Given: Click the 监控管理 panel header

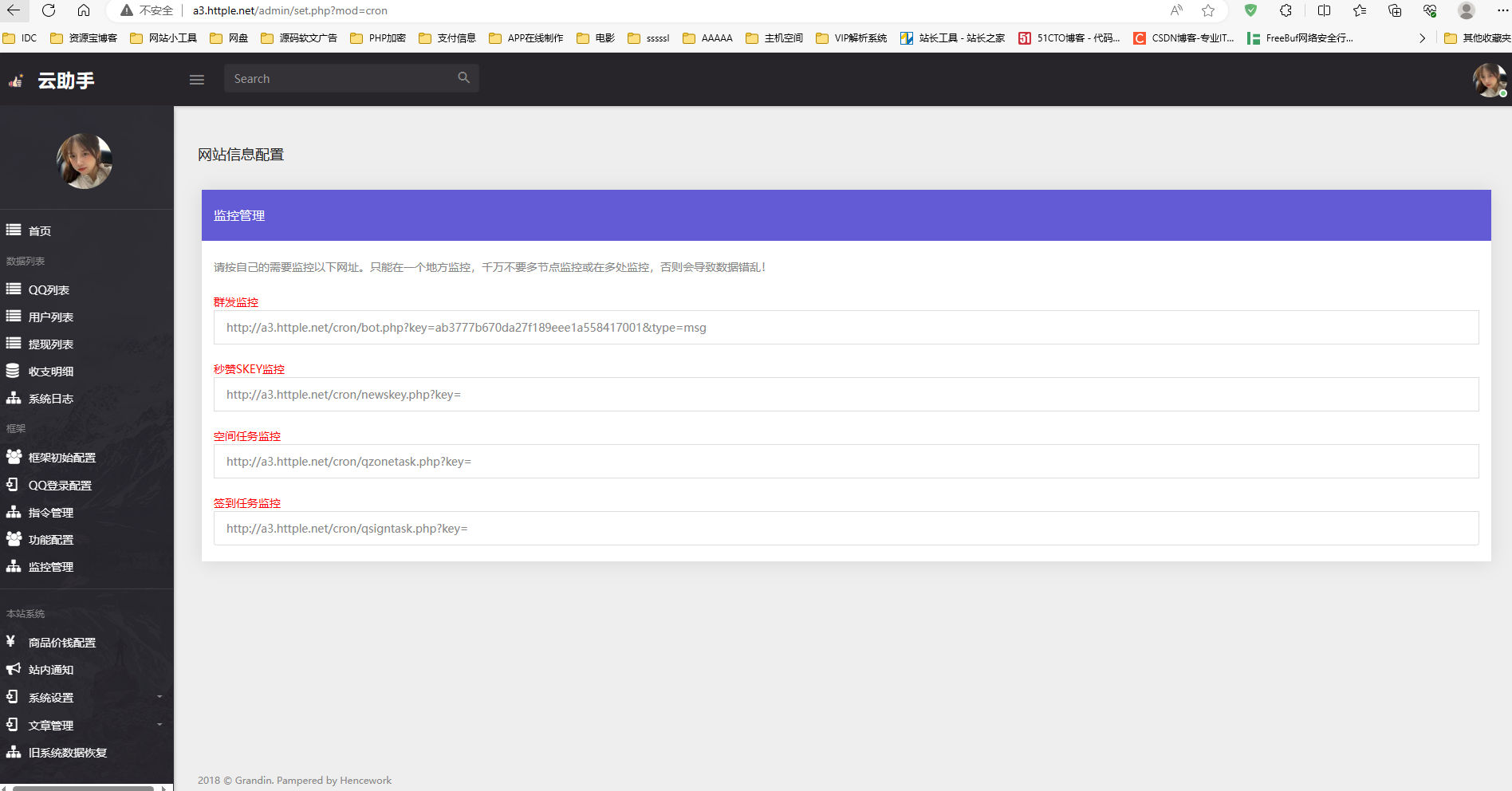Looking at the screenshot, I should coord(846,215).
